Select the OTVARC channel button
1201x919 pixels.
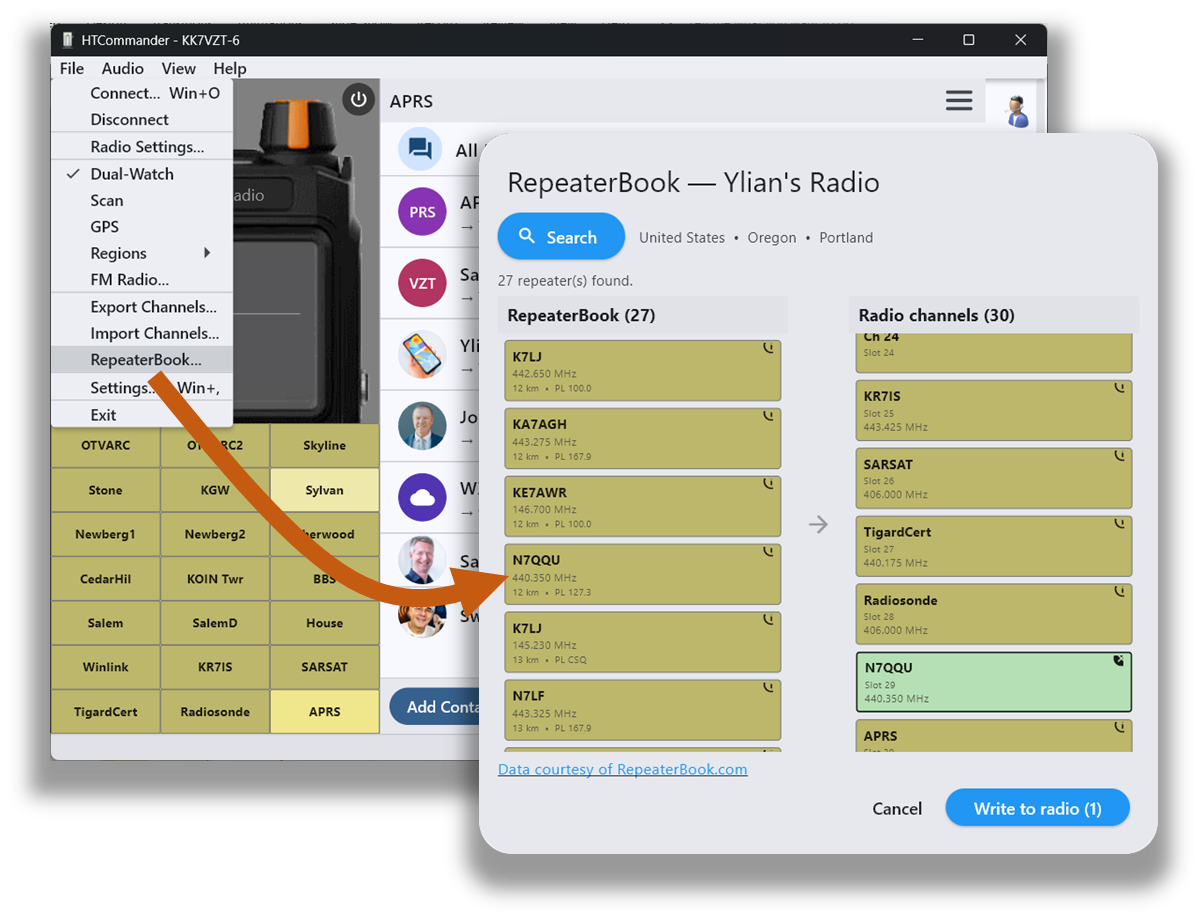(105, 445)
